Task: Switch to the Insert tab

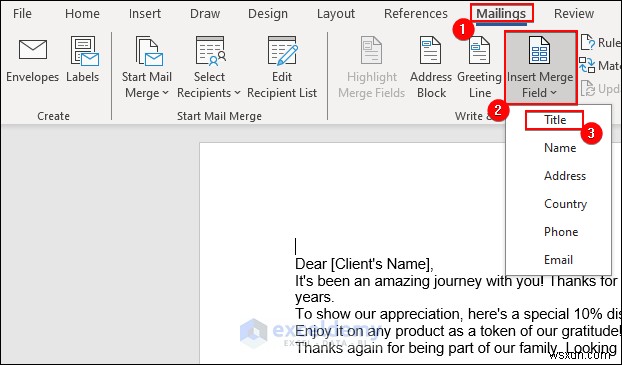Action: tap(145, 13)
